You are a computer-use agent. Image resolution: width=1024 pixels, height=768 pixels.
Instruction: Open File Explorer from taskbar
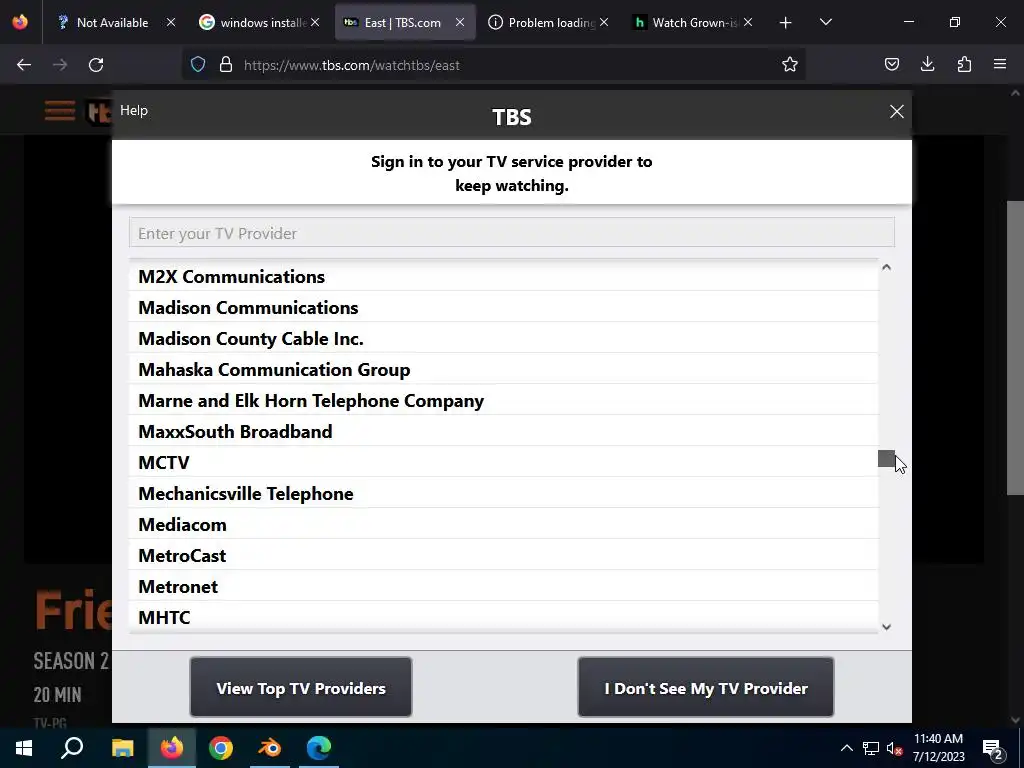click(x=122, y=748)
